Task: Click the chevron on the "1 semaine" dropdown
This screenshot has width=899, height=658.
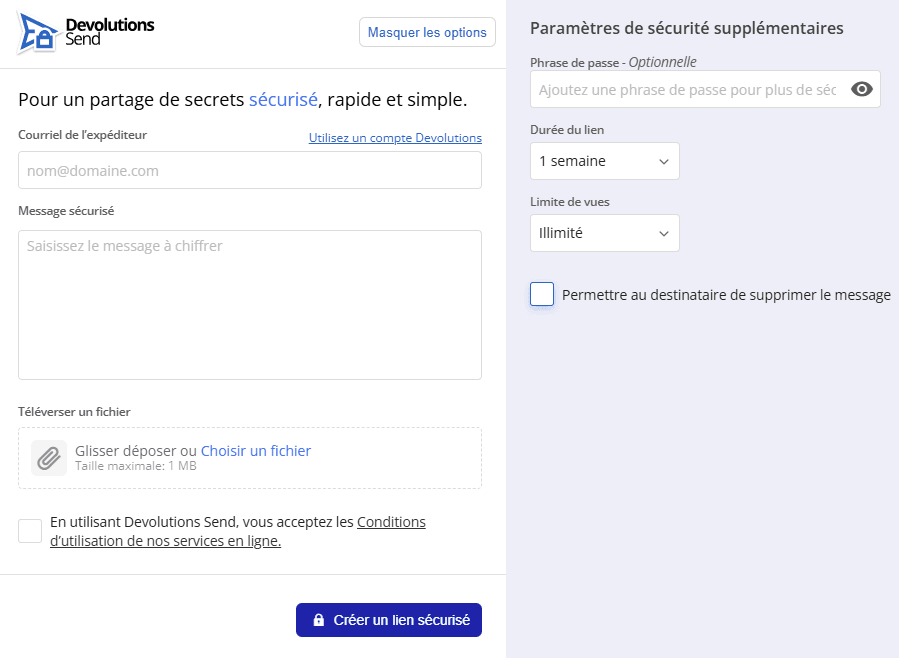Action: pos(665,161)
